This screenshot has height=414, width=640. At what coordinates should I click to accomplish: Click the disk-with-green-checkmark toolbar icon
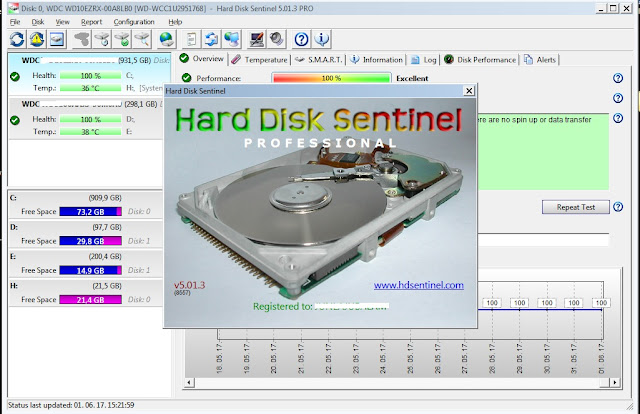[122, 40]
